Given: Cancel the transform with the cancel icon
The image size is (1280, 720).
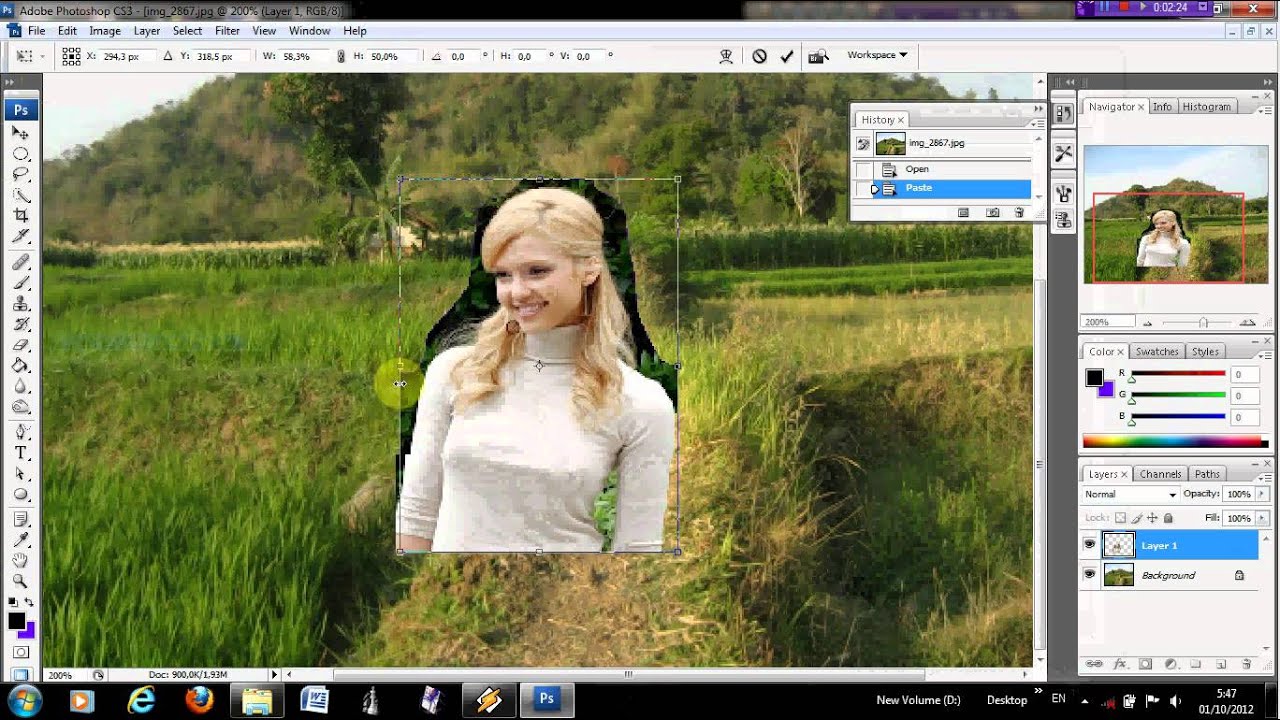Looking at the screenshot, I should click(760, 57).
